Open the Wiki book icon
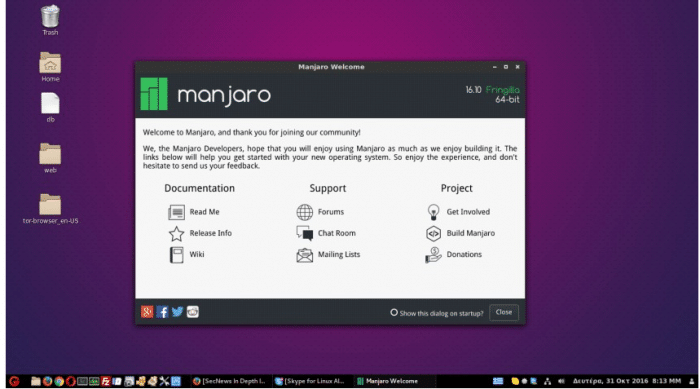Viewport: 700px width, 389px height. point(176,255)
